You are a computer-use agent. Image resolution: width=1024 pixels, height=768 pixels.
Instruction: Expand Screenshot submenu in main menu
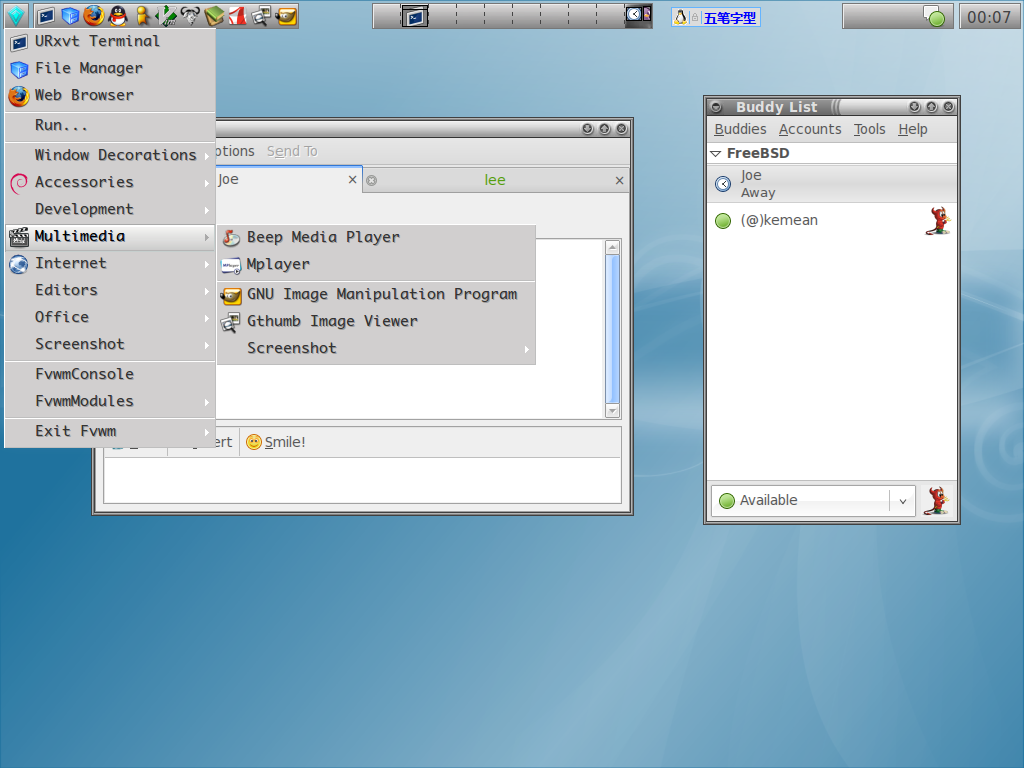tap(110, 344)
